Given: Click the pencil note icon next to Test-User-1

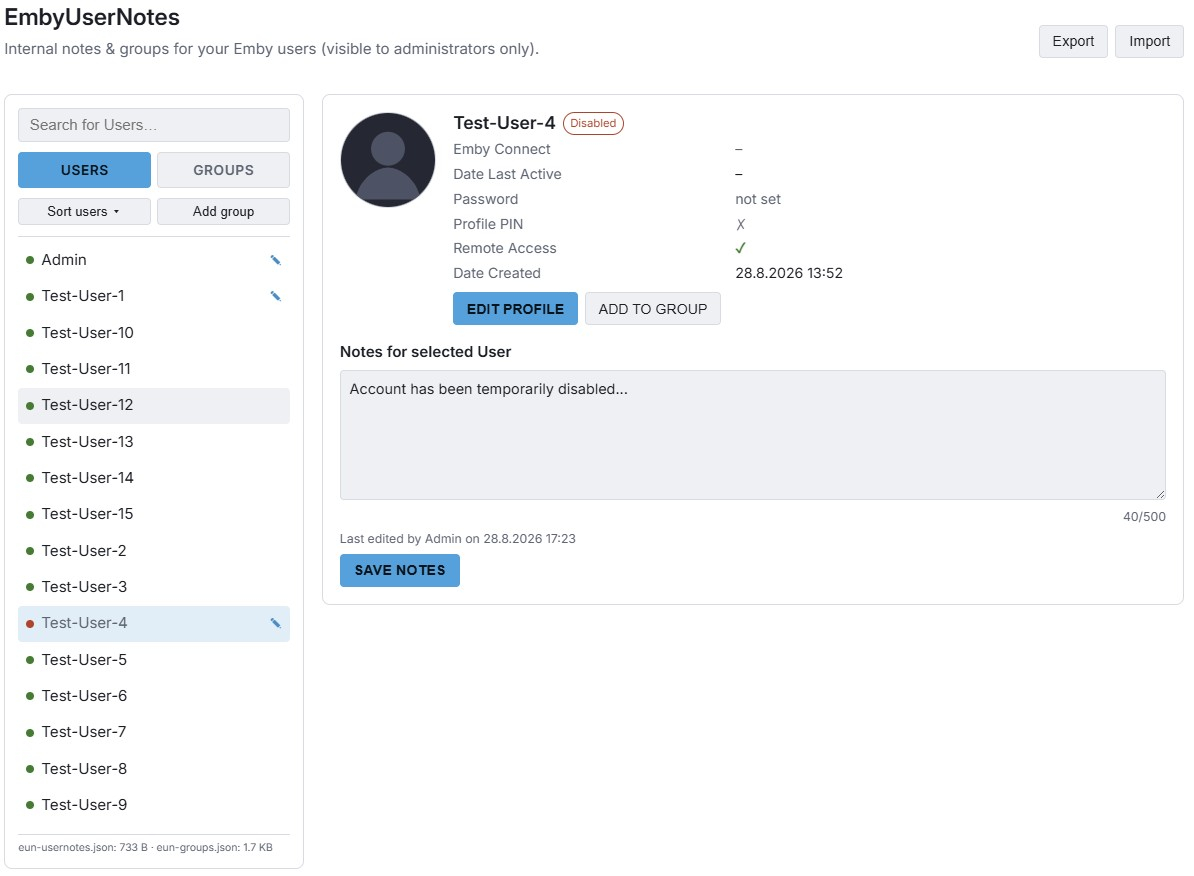Looking at the screenshot, I should 276,296.
